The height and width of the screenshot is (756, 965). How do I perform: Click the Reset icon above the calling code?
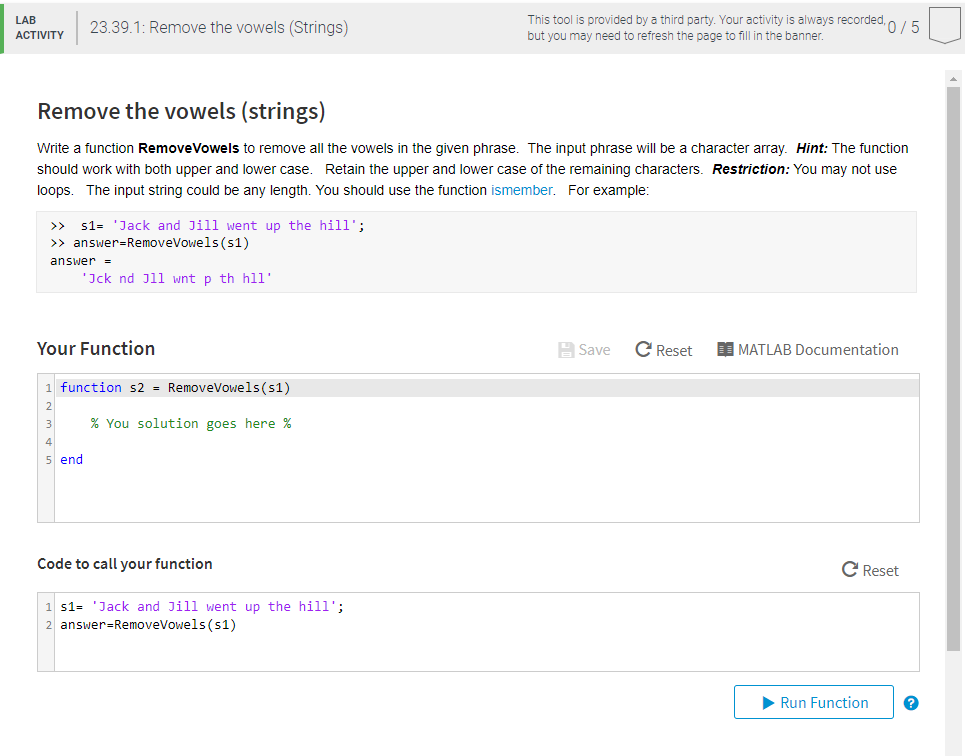pyautogui.click(x=849, y=569)
